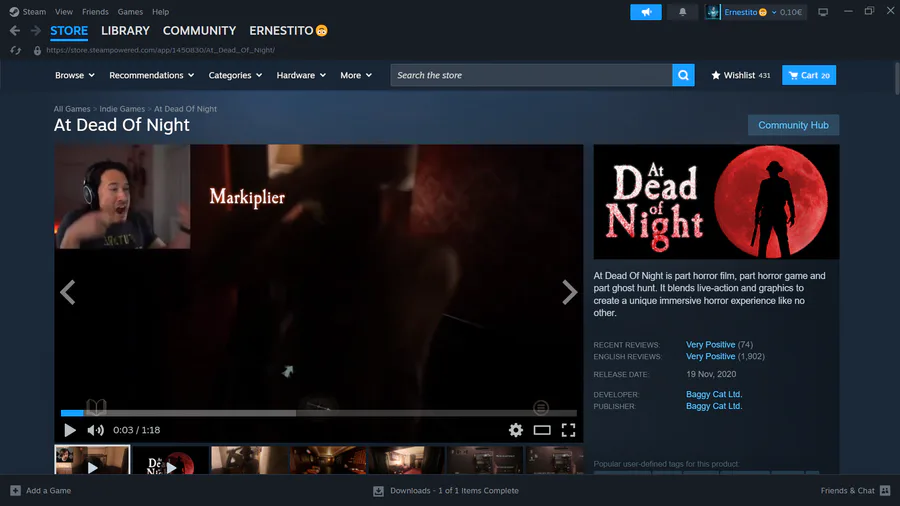Image resolution: width=900 pixels, height=506 pixels.
Task: Open the Community Hub
Action: [x=793, y=125]
